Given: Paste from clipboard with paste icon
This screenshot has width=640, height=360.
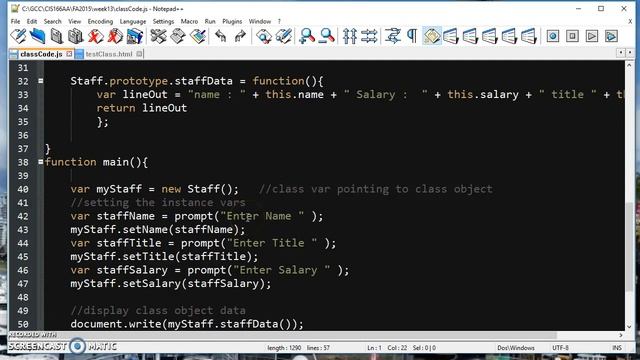Looking at the screenshot, I should click(x=198, y=36).
